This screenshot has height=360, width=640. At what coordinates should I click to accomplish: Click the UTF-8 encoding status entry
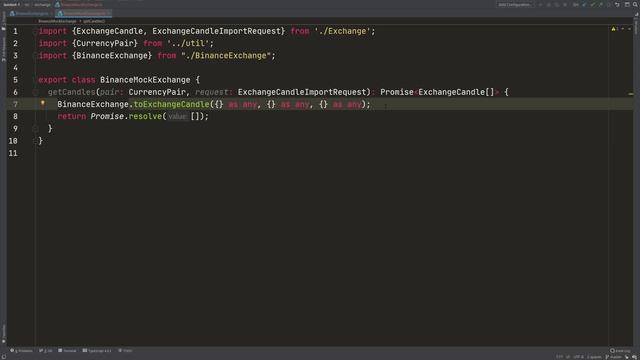(578, 357)
